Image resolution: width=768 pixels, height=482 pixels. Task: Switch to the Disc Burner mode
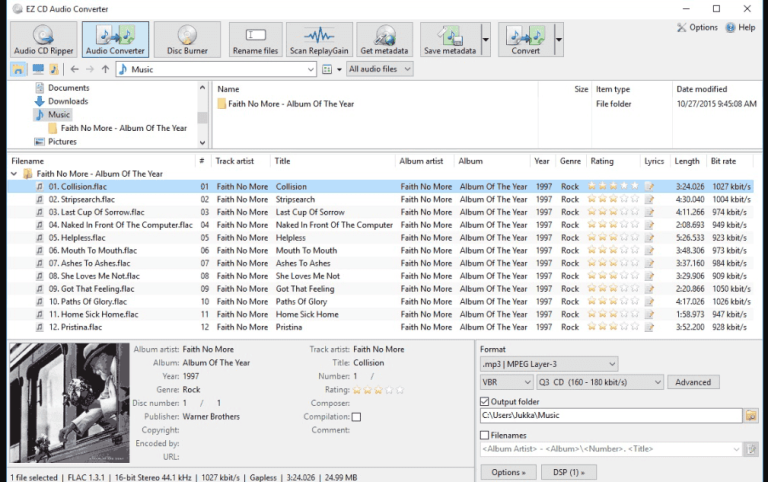coord(187,39)
